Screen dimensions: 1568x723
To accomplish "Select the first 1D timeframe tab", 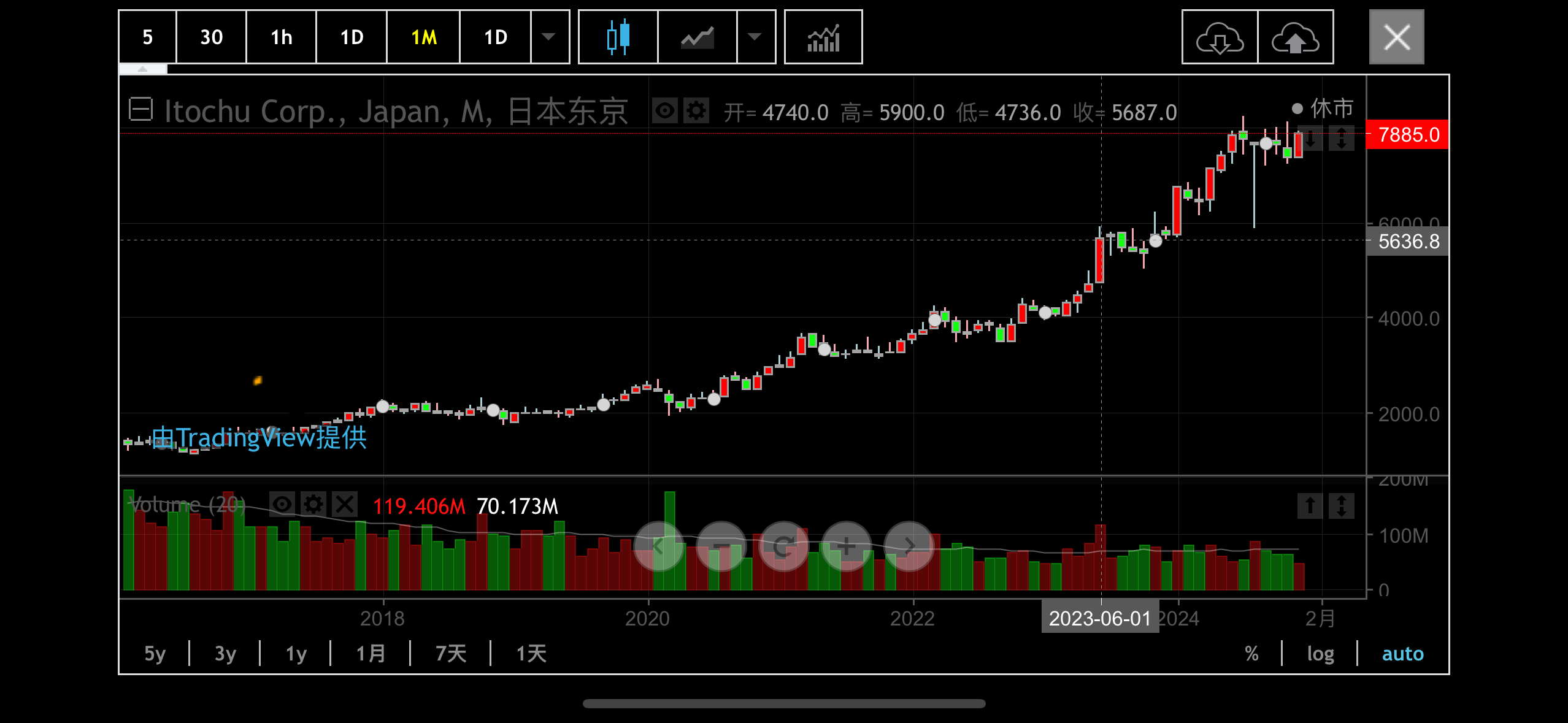I will pyautogui.click(x=352, y=37).
